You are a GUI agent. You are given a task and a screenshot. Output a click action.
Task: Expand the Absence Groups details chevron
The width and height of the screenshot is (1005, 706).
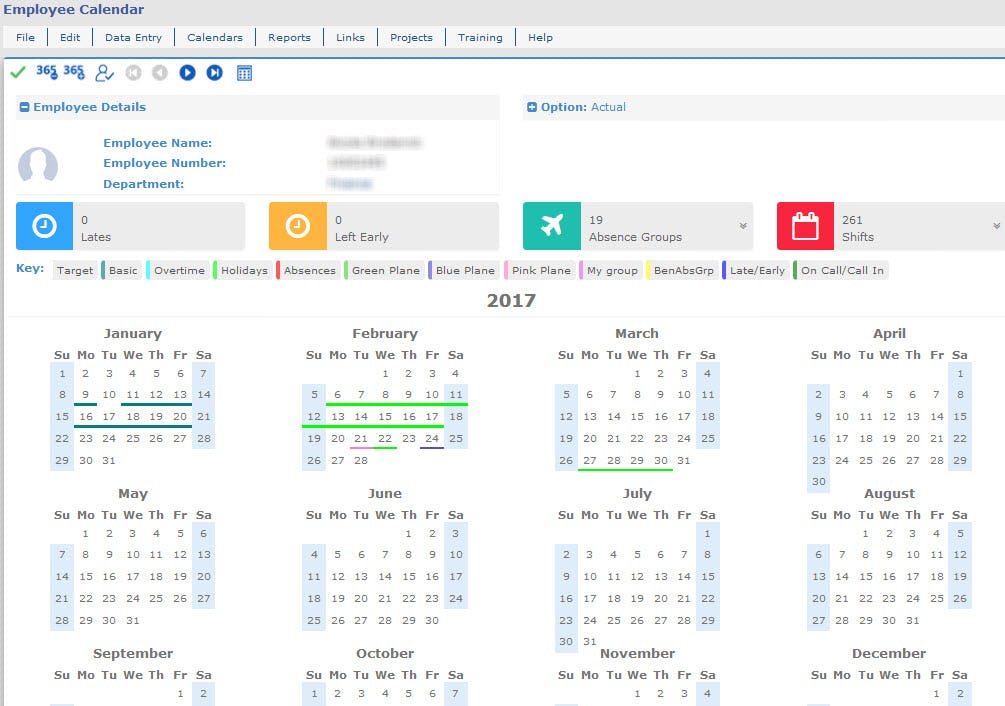pyautogui.click(x=741, y=228)
